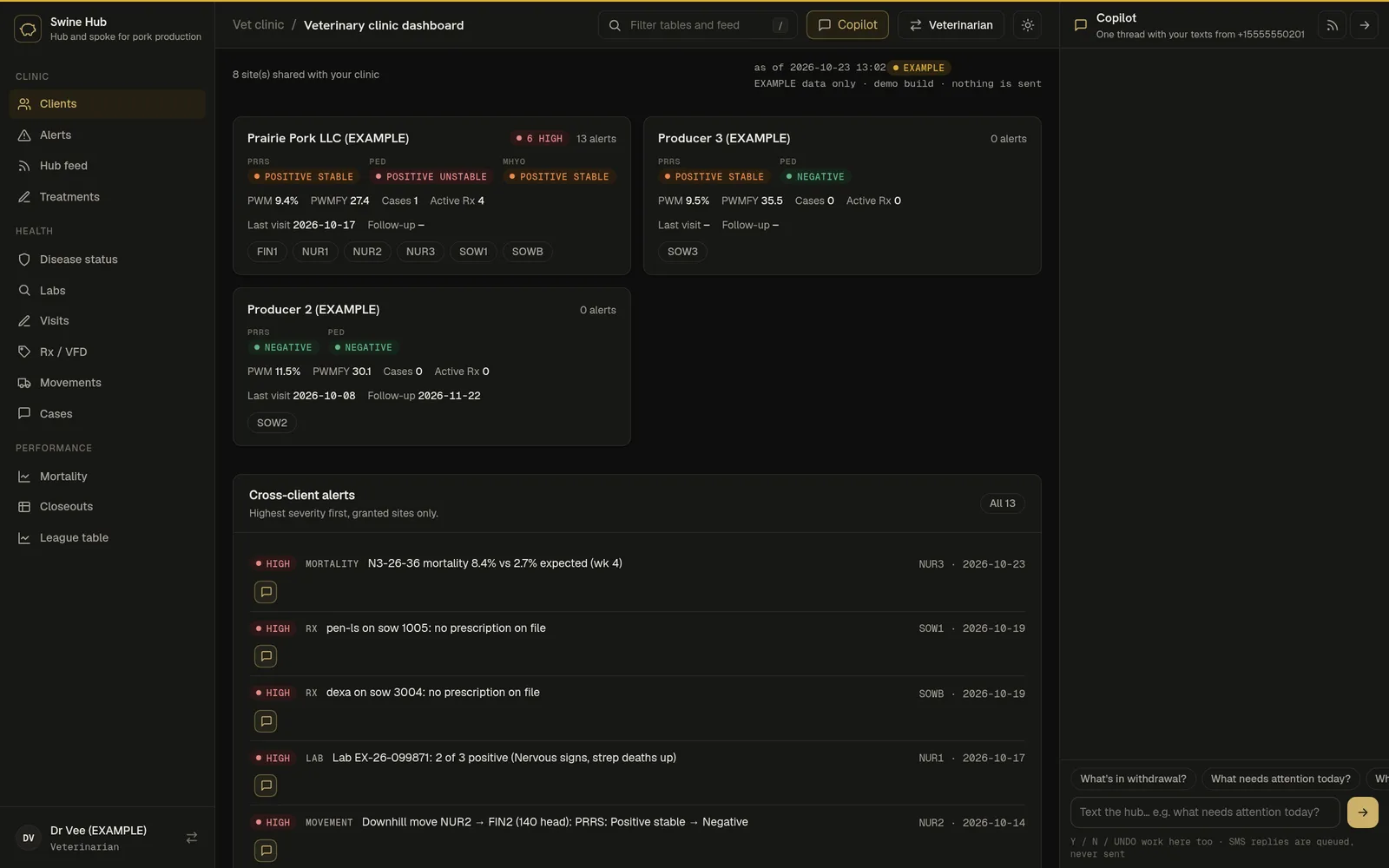This screenshot has width=1389, height=868.
Task: Switch user via swap icon beside Dr Vee
Action: click(x=192, y=838)
